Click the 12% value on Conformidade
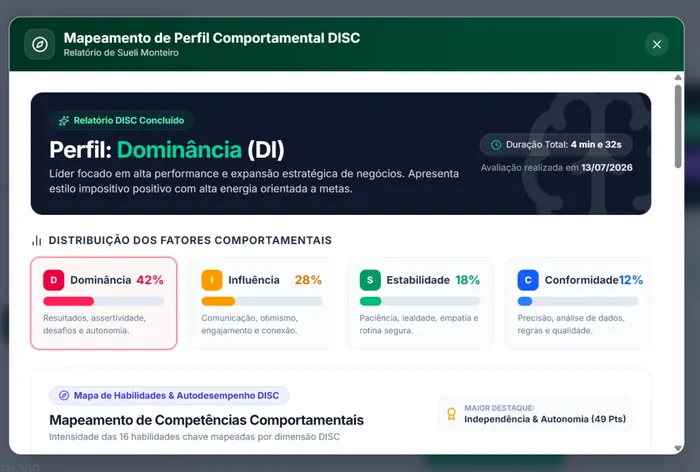 tap(631, 280)
